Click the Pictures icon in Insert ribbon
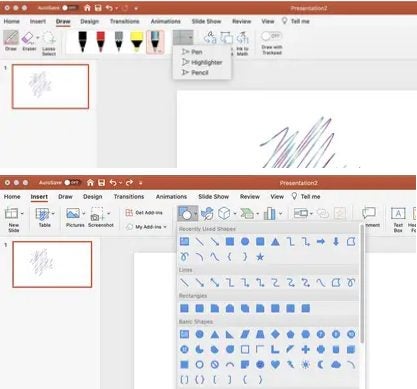Screen dimensions: 417x389 [x=73, y=213]
